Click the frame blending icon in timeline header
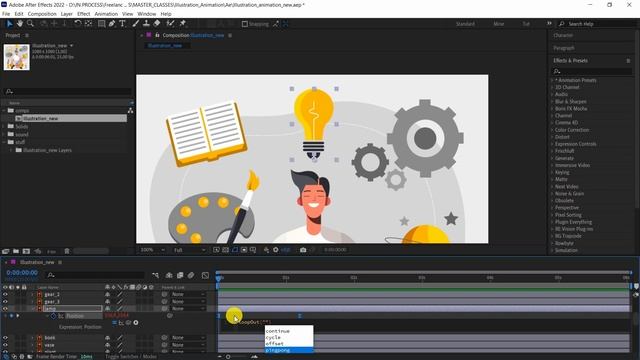The image size is (640, 360). (180, 276)
